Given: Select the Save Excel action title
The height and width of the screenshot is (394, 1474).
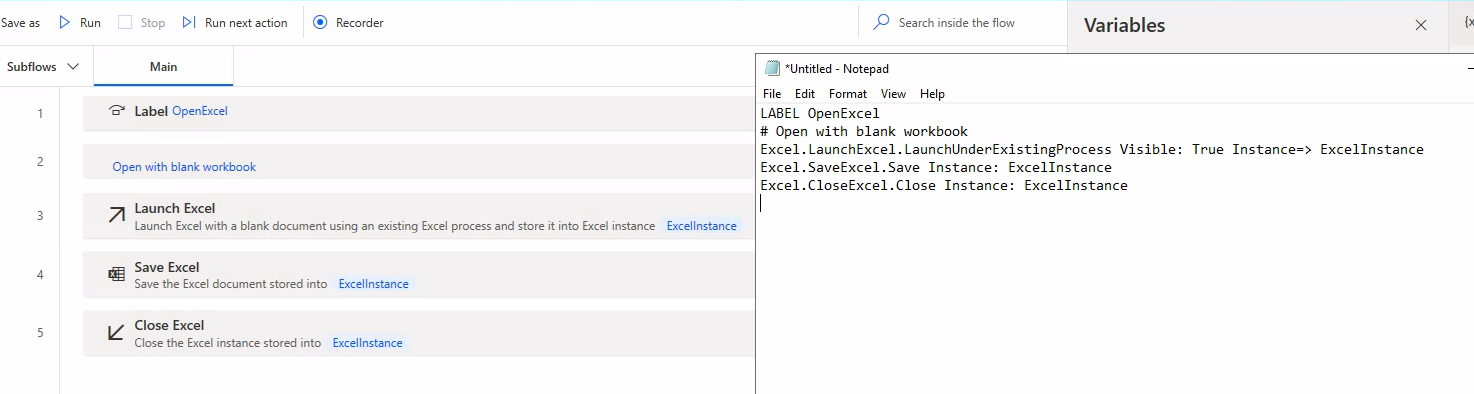Looking at the screenshot, I should (167, 267).
